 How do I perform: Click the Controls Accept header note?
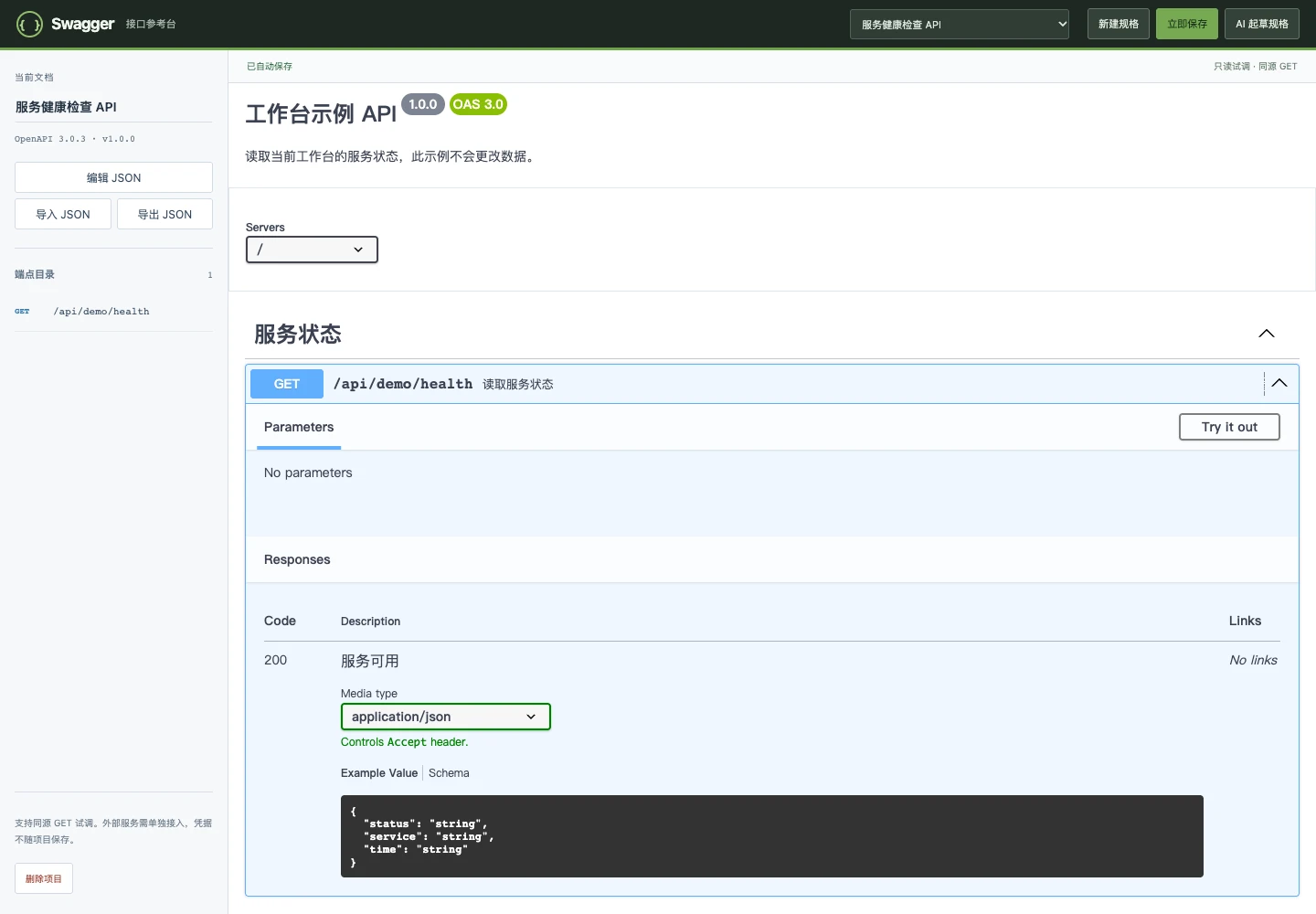click(x=405, y=742)
